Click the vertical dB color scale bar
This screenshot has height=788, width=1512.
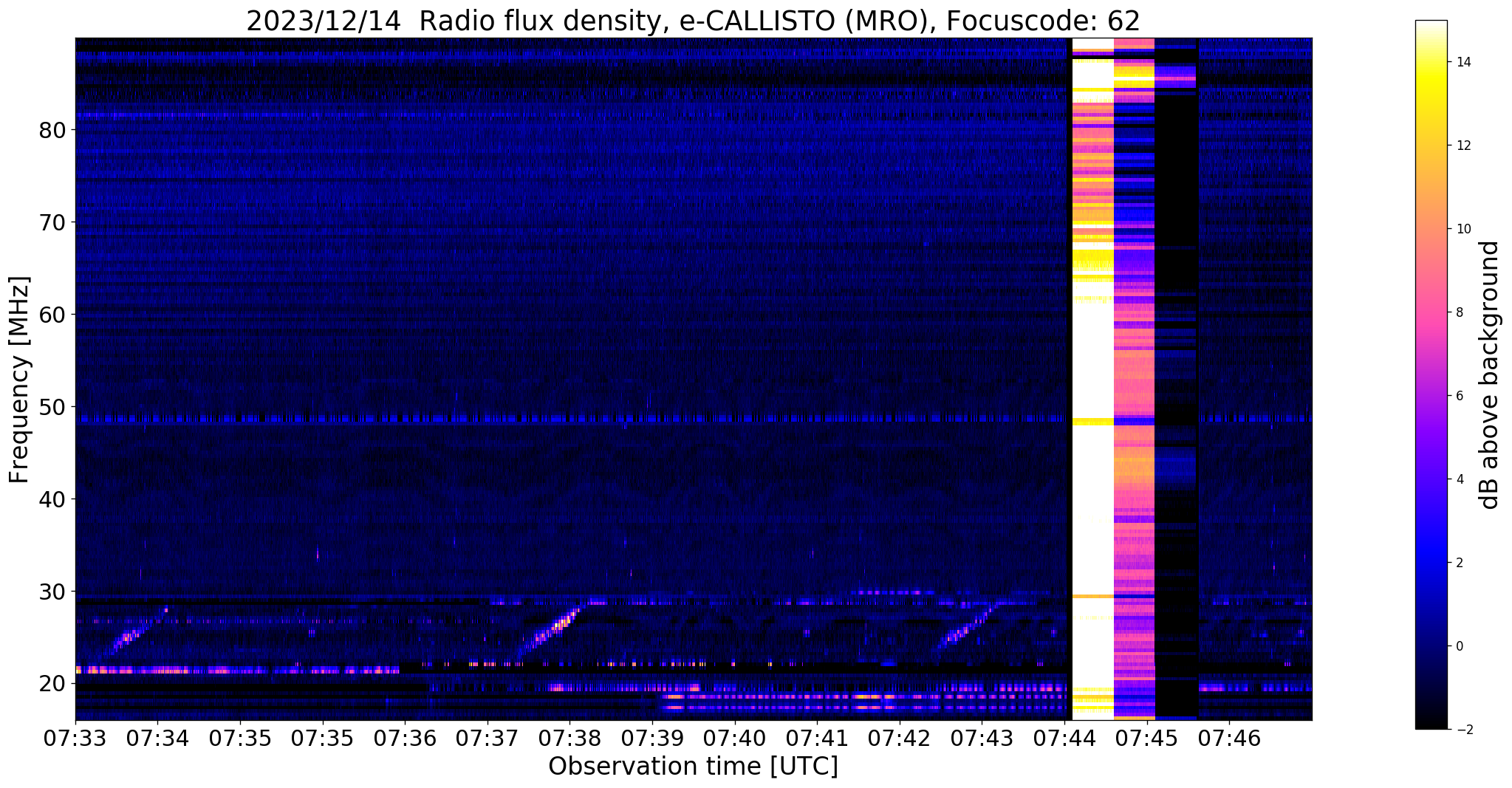tap(1431, 375)
